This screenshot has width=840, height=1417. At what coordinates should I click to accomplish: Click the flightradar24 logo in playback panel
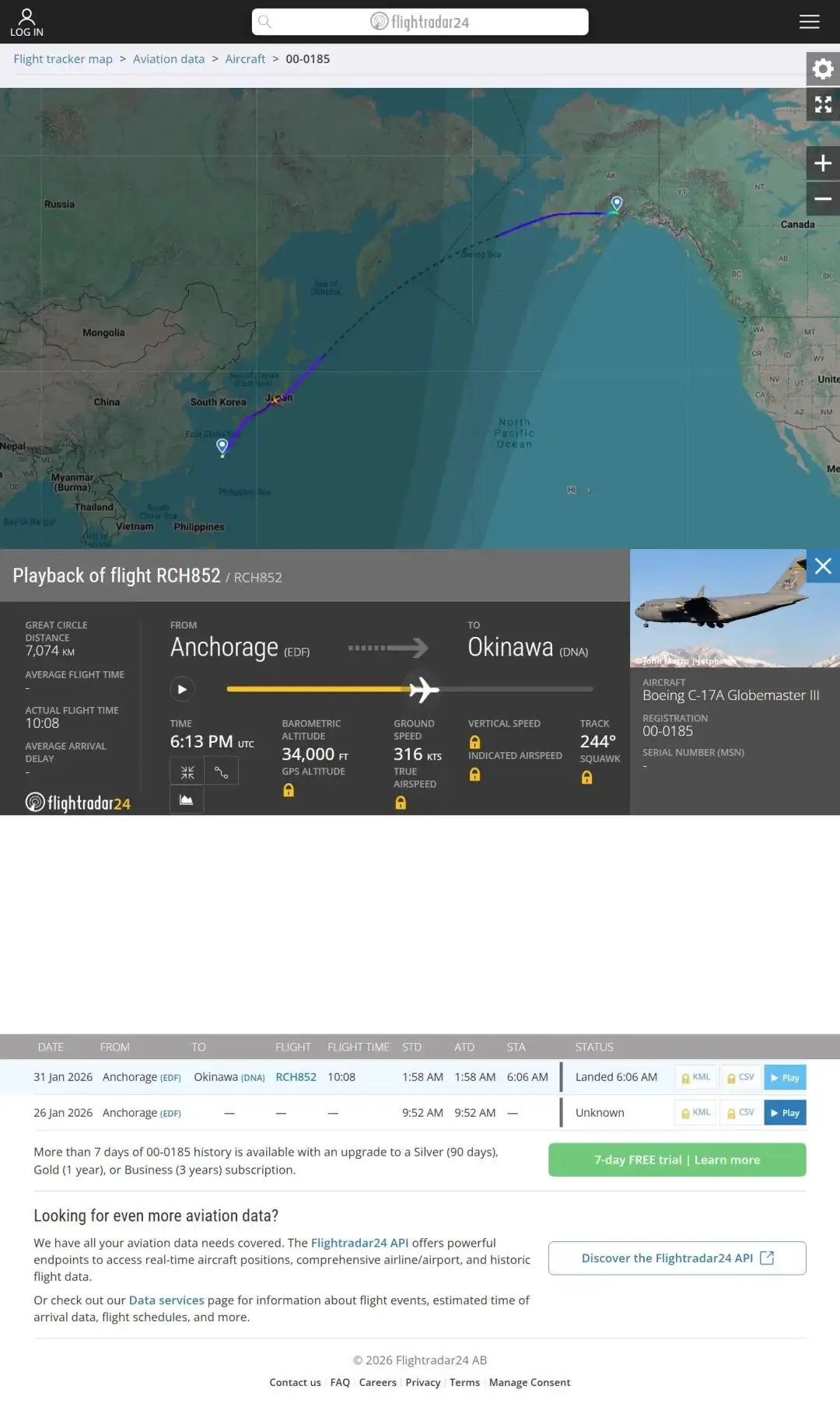click(78, 803)
